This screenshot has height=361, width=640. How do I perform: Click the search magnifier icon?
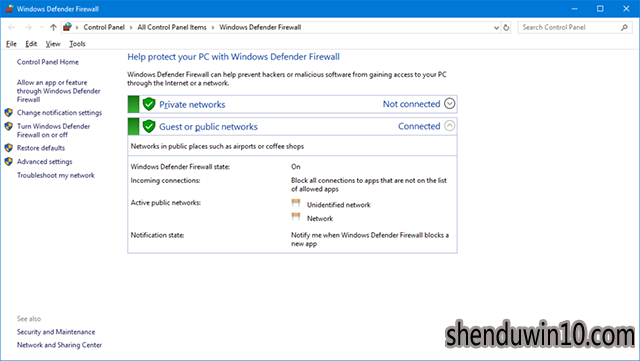click(x=624, y=27)
